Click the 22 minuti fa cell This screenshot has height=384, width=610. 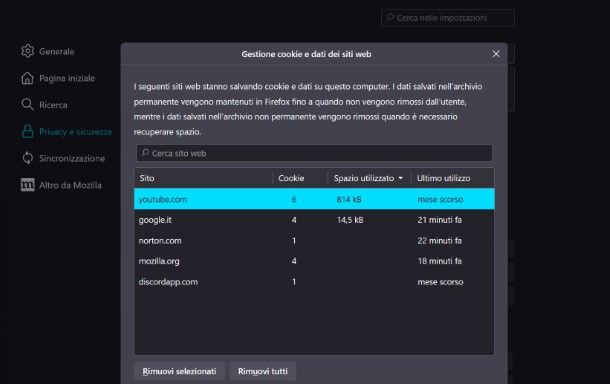[x=440, y=241]
